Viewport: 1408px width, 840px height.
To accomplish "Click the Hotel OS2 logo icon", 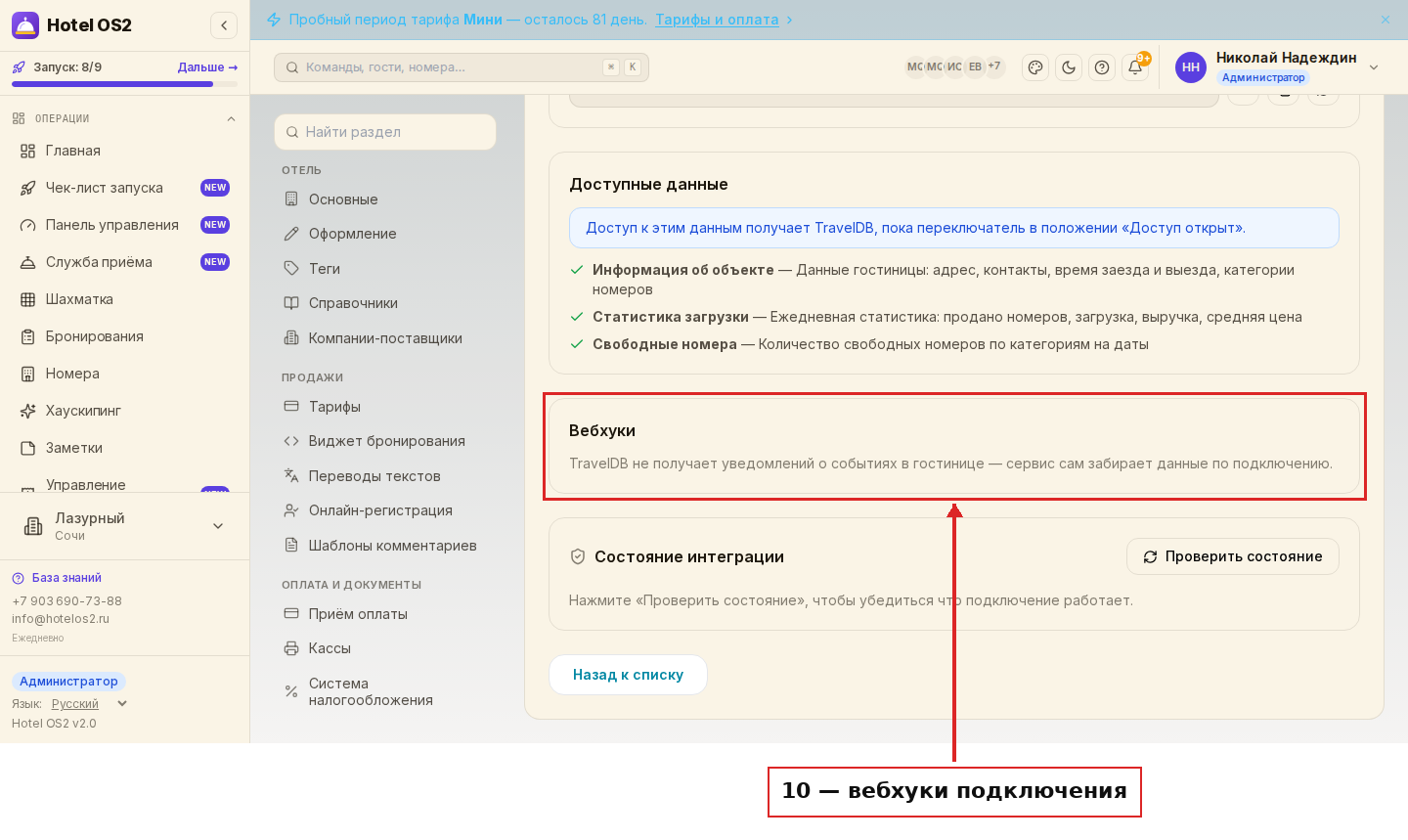I will pyautogui.click(x=25, y=25).
